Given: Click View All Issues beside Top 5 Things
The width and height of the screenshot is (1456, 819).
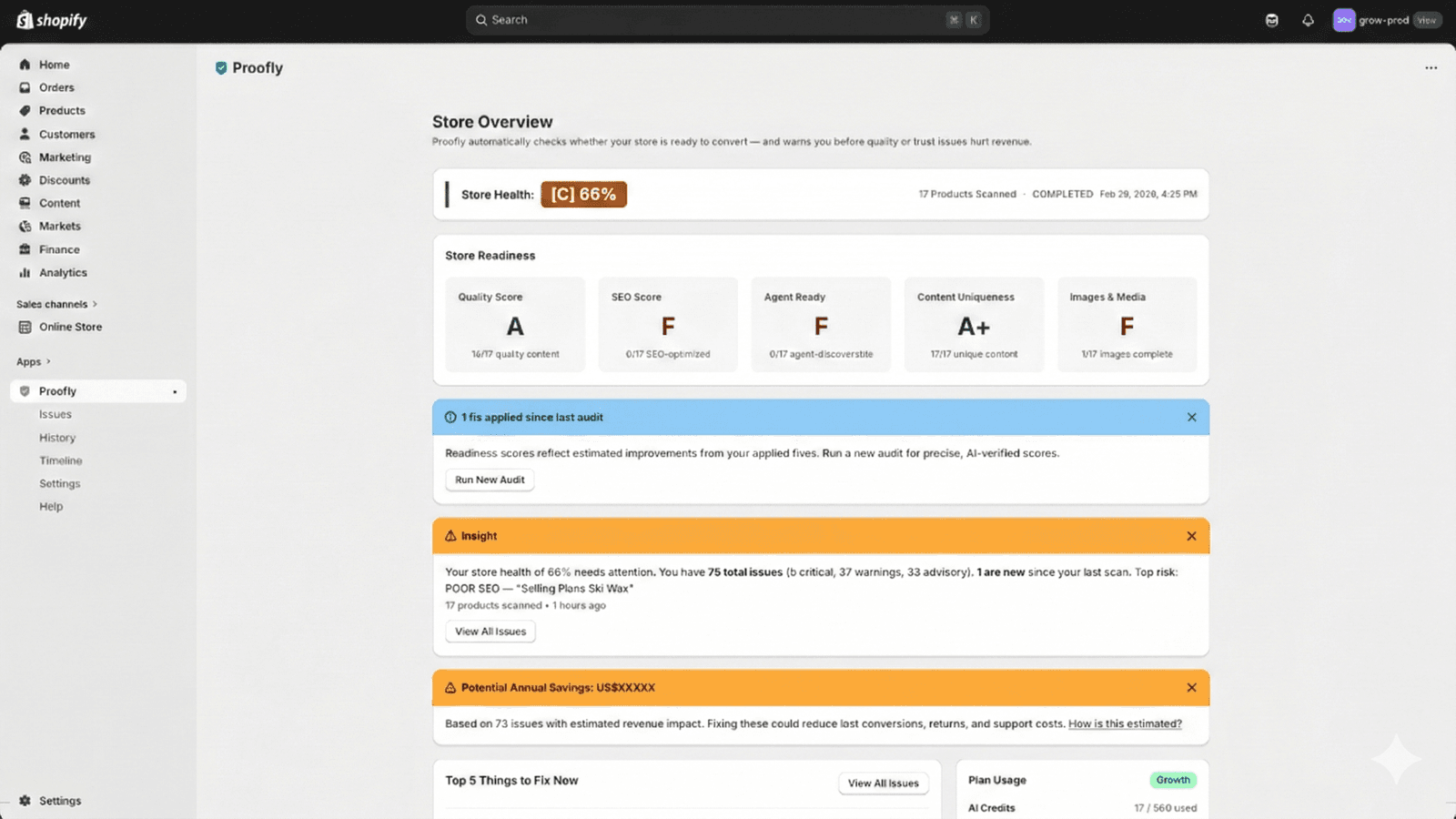Looking at the screenshot, I should point(884,784).
